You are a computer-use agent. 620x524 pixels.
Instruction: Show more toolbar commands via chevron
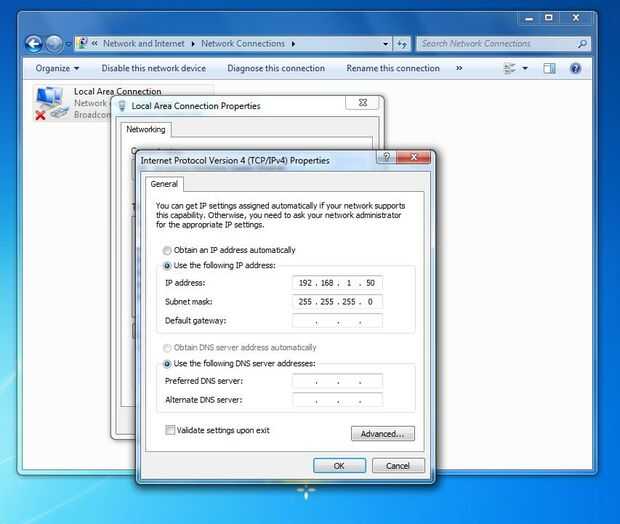(x=459, y=68)
